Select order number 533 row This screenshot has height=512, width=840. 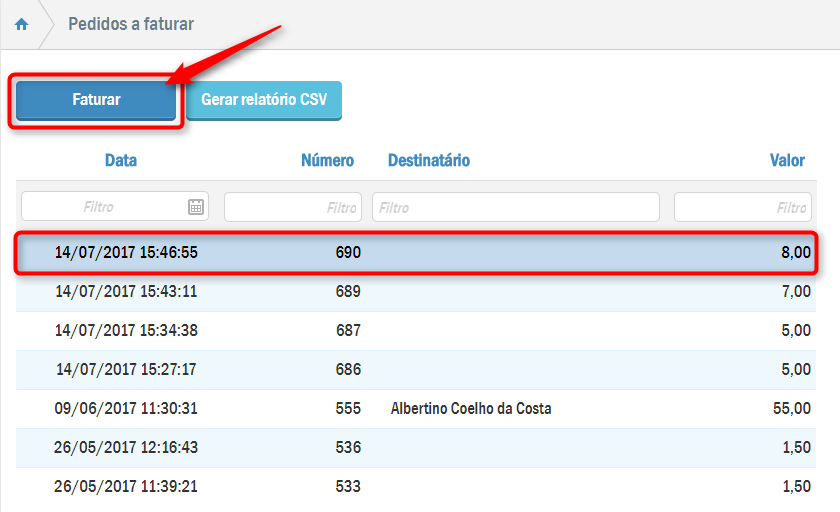(x=415, y=487)
